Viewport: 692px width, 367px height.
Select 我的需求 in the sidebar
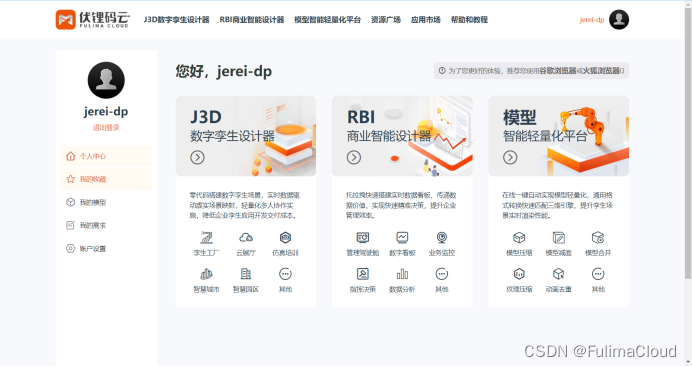point(106,225)
